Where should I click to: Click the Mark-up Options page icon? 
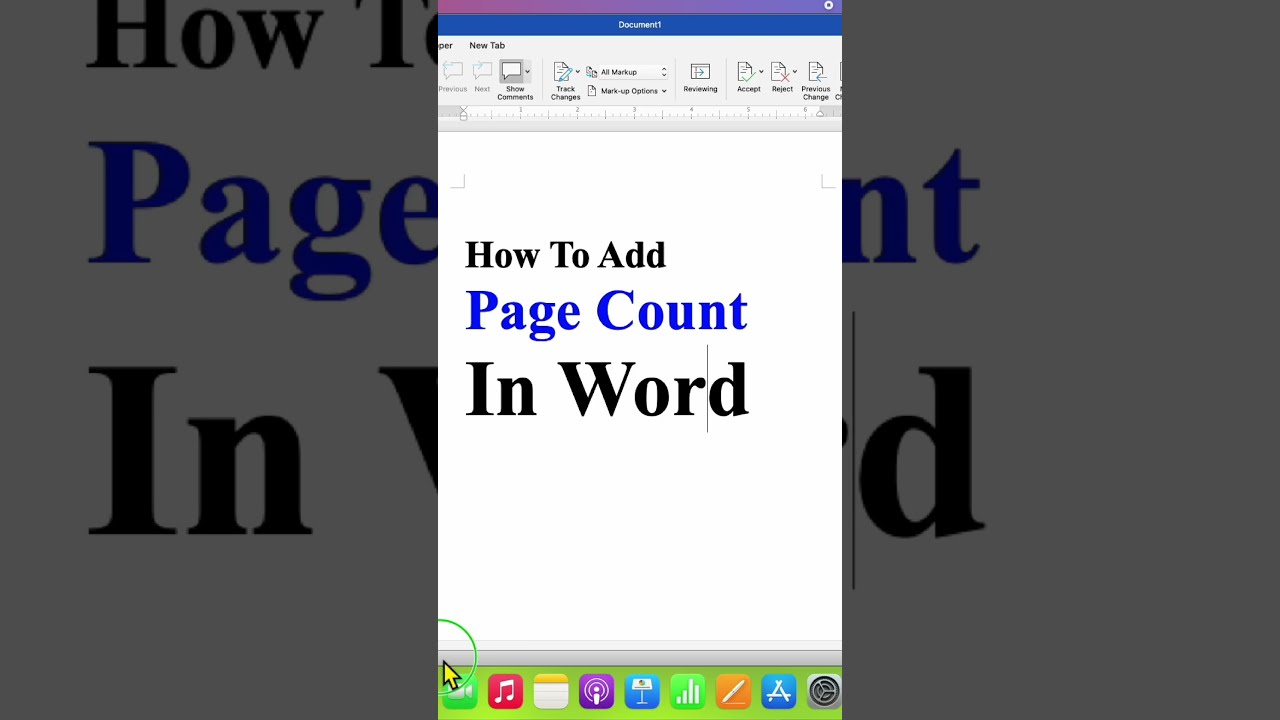pos(592,91)
